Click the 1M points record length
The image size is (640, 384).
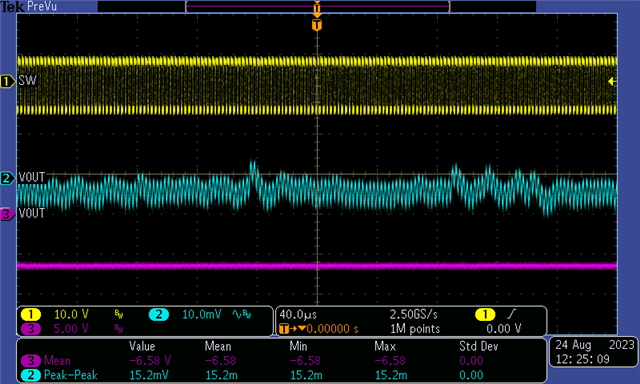tap(415, 329)
